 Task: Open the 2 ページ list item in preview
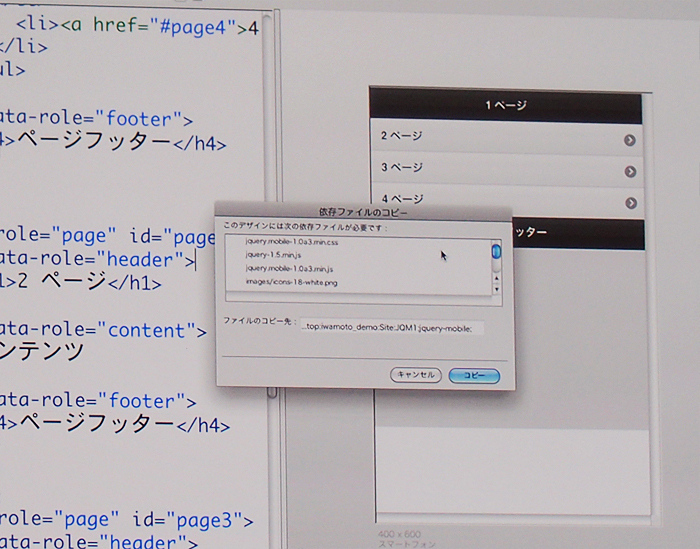(506, 139)
